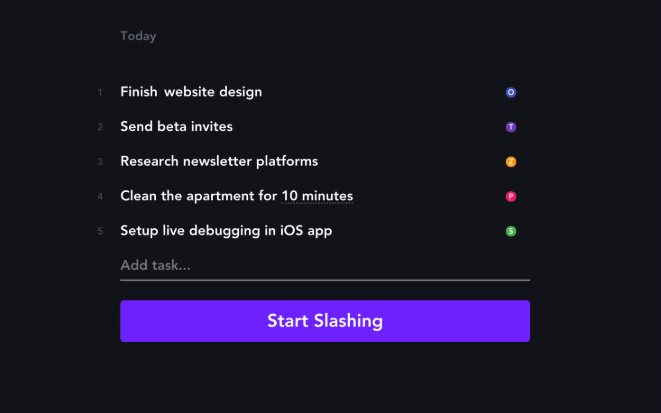The width and height of the screenshot is (661, 413).
Task: Click the pink P tag icon
Action: point(511,196)
